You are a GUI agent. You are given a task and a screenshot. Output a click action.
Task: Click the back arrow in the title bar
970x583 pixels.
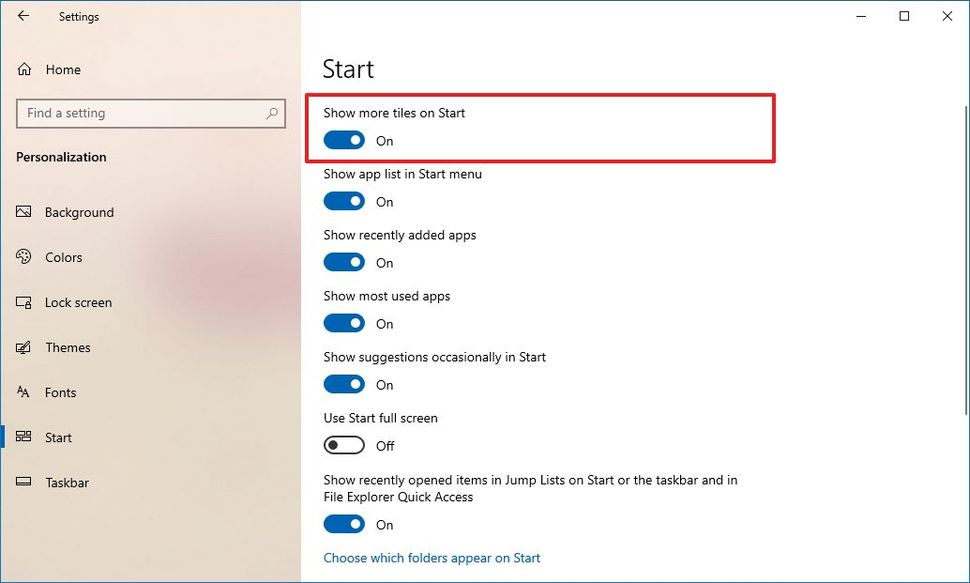point(23,16)
